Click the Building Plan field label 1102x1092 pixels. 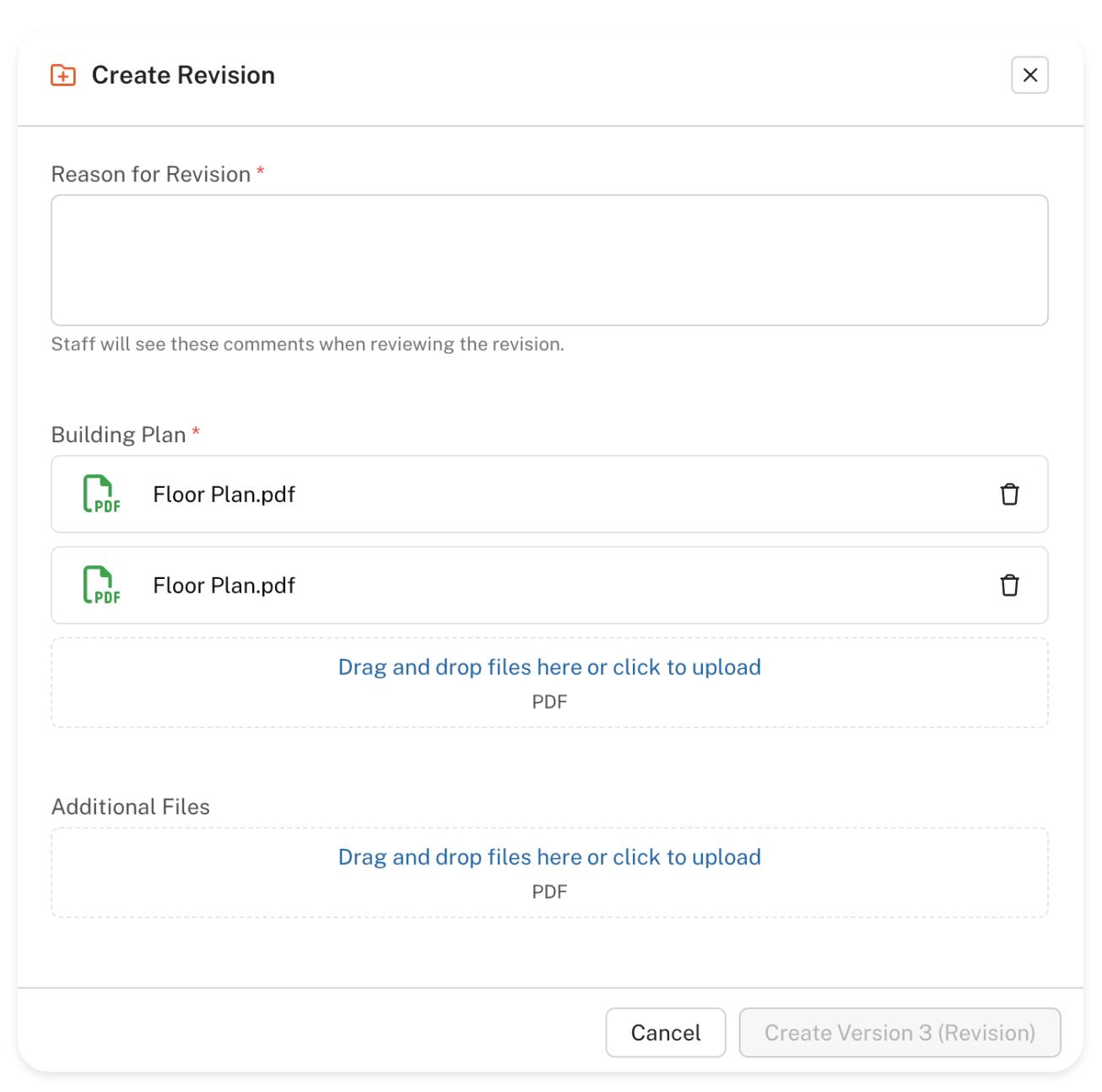click(119, 435)
